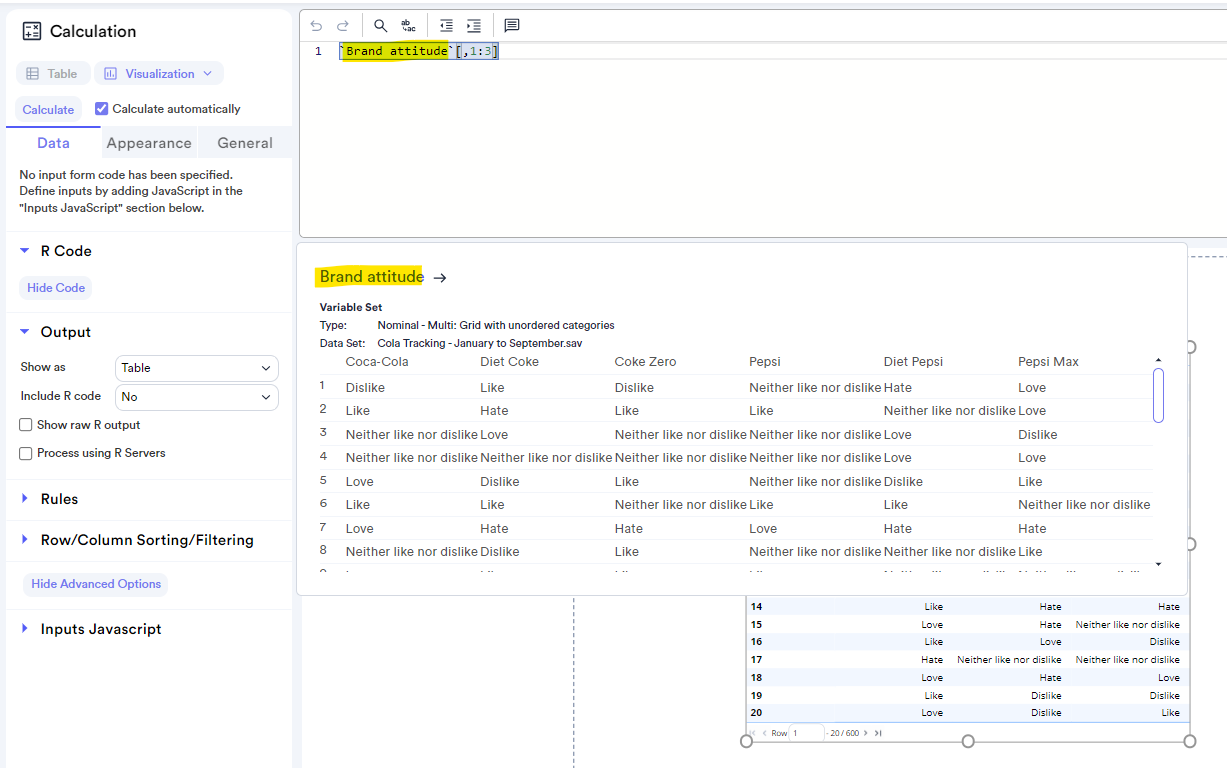Click Hide Advanced Options
Viewport: 1227px width, 768px height.
coord(95,583)
